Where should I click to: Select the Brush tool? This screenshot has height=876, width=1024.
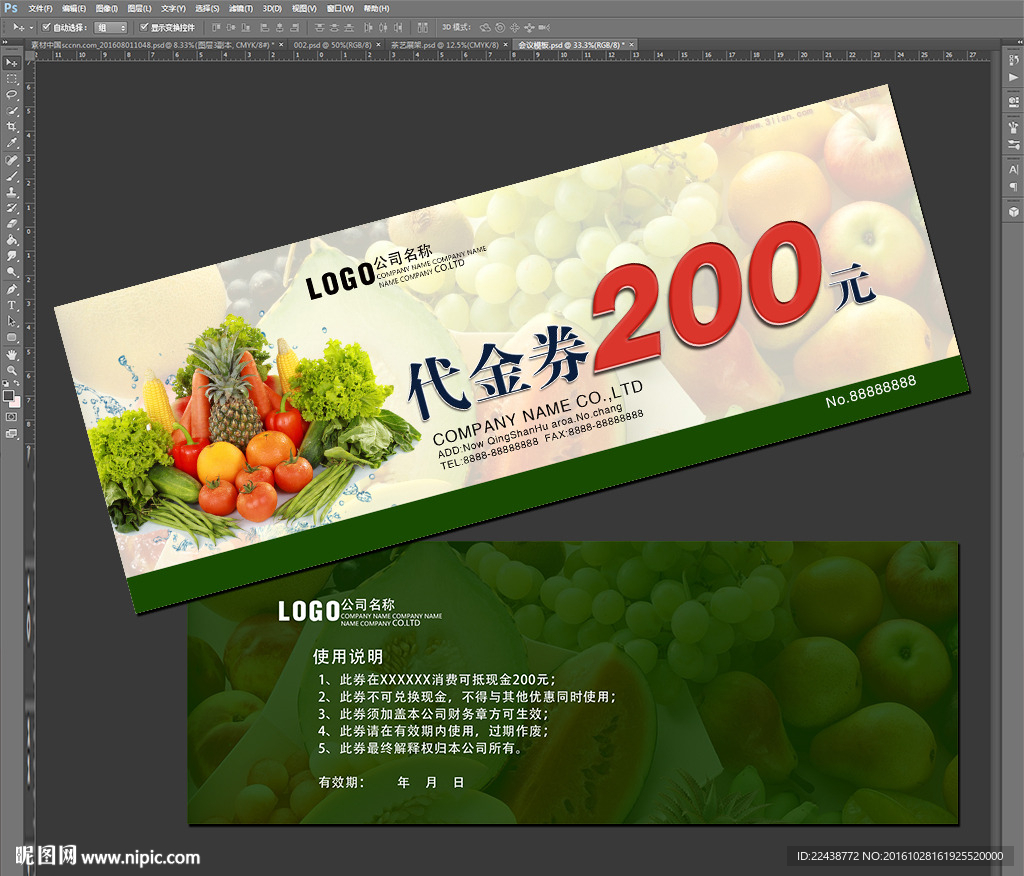pos(11,176)
